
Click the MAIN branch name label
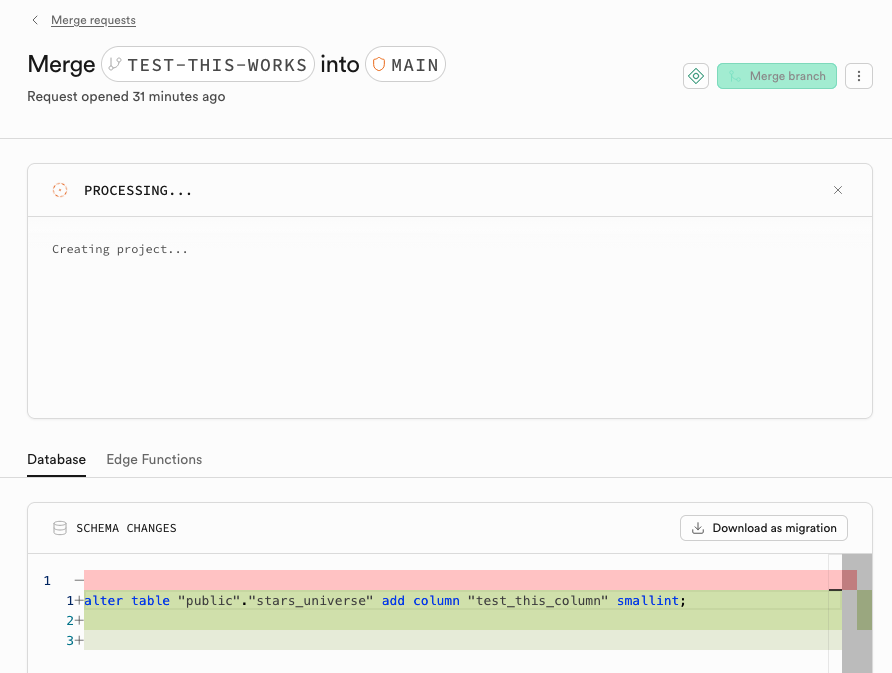pos(415,65)
